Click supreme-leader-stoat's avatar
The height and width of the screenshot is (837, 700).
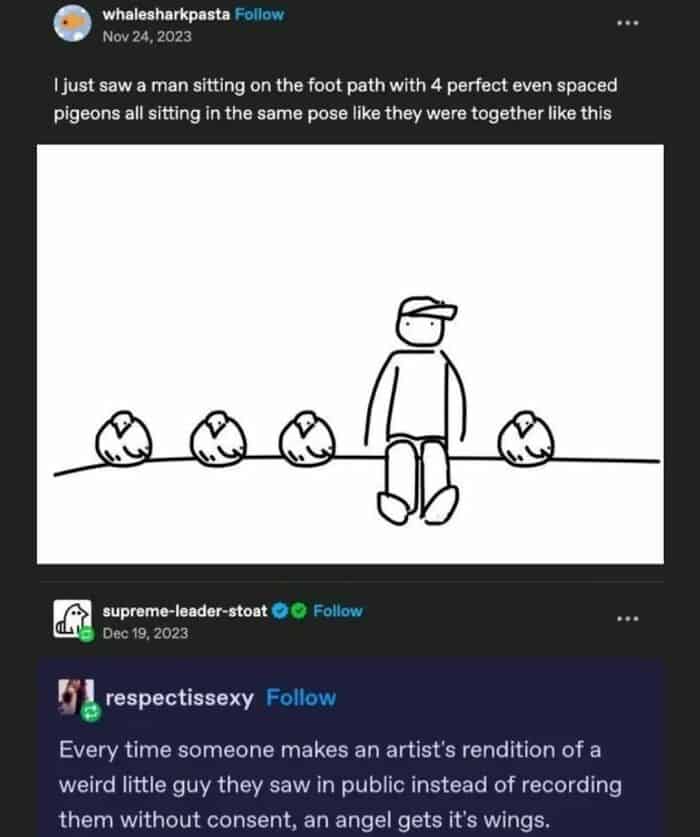tap(72, 619)
